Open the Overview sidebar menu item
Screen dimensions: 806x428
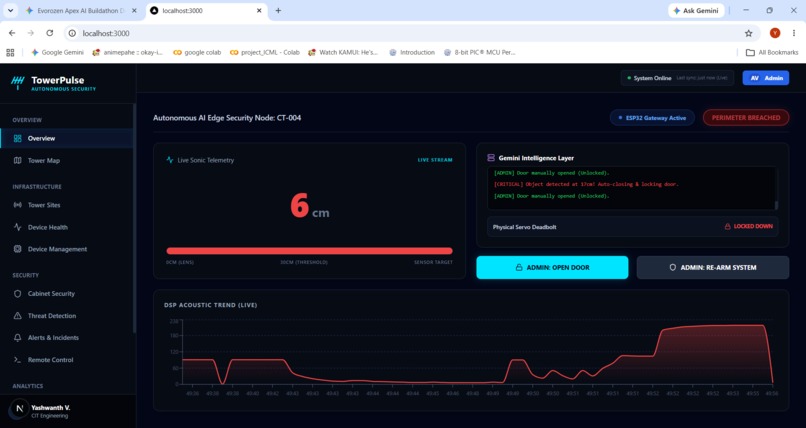point(67,138)
